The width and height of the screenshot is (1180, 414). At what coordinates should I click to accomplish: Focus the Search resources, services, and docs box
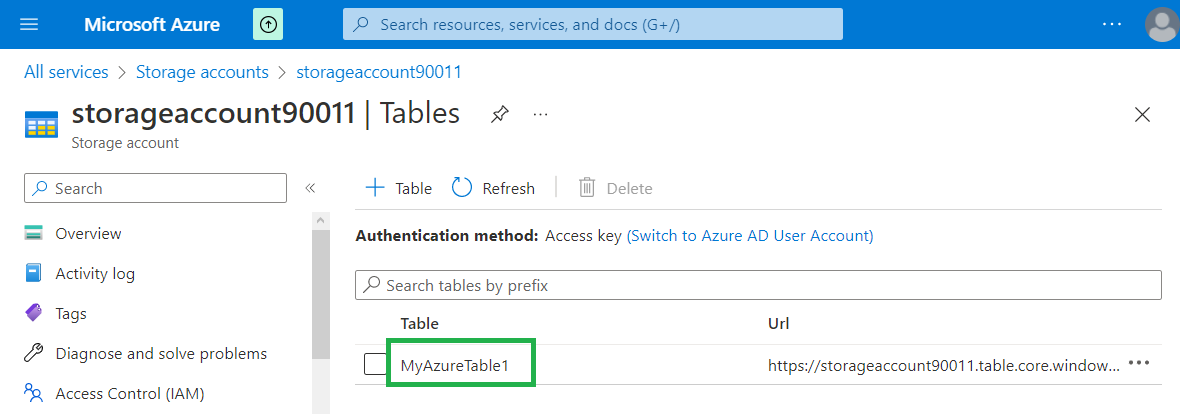(x=592, y=24)
